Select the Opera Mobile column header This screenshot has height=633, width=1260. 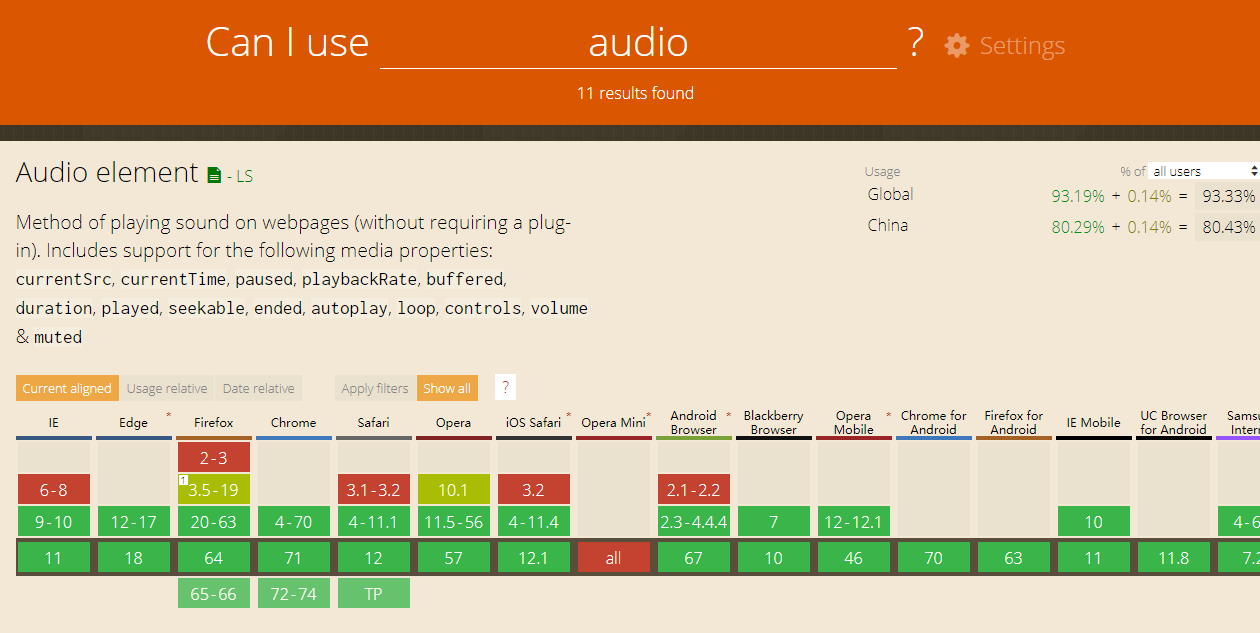click(853, 423)
